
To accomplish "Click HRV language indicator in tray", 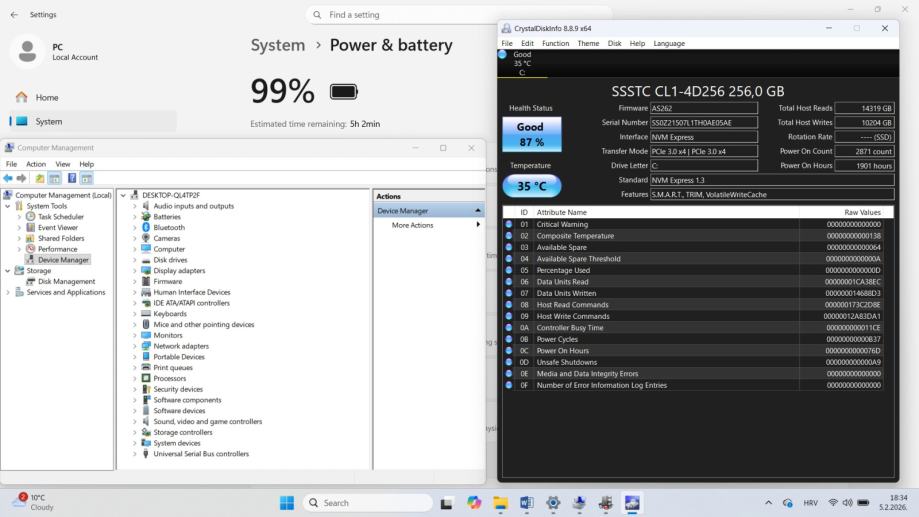I will pos(811,503).
